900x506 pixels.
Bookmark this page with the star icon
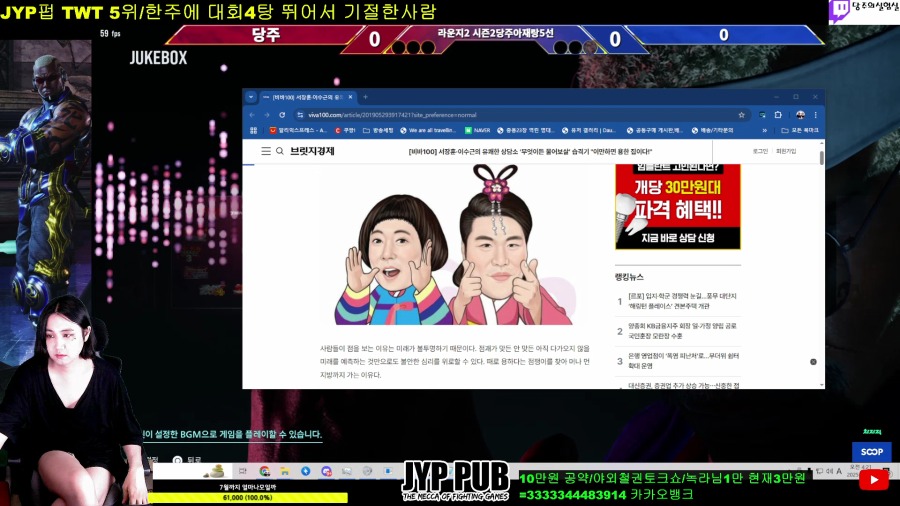(x=741, y=115)
